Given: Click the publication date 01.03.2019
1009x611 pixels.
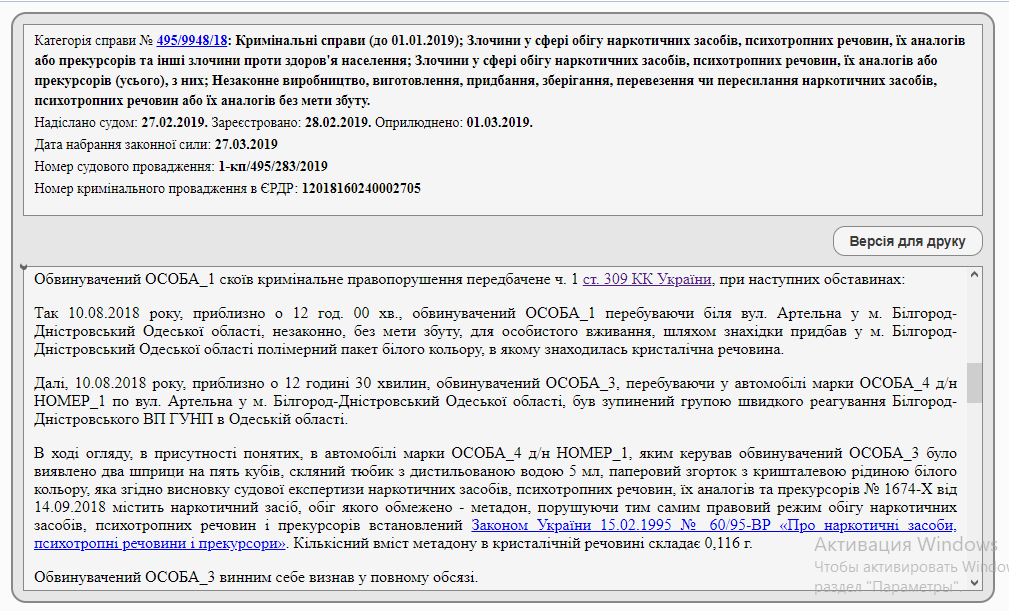Looking at the screenshot, I should 499,122.
